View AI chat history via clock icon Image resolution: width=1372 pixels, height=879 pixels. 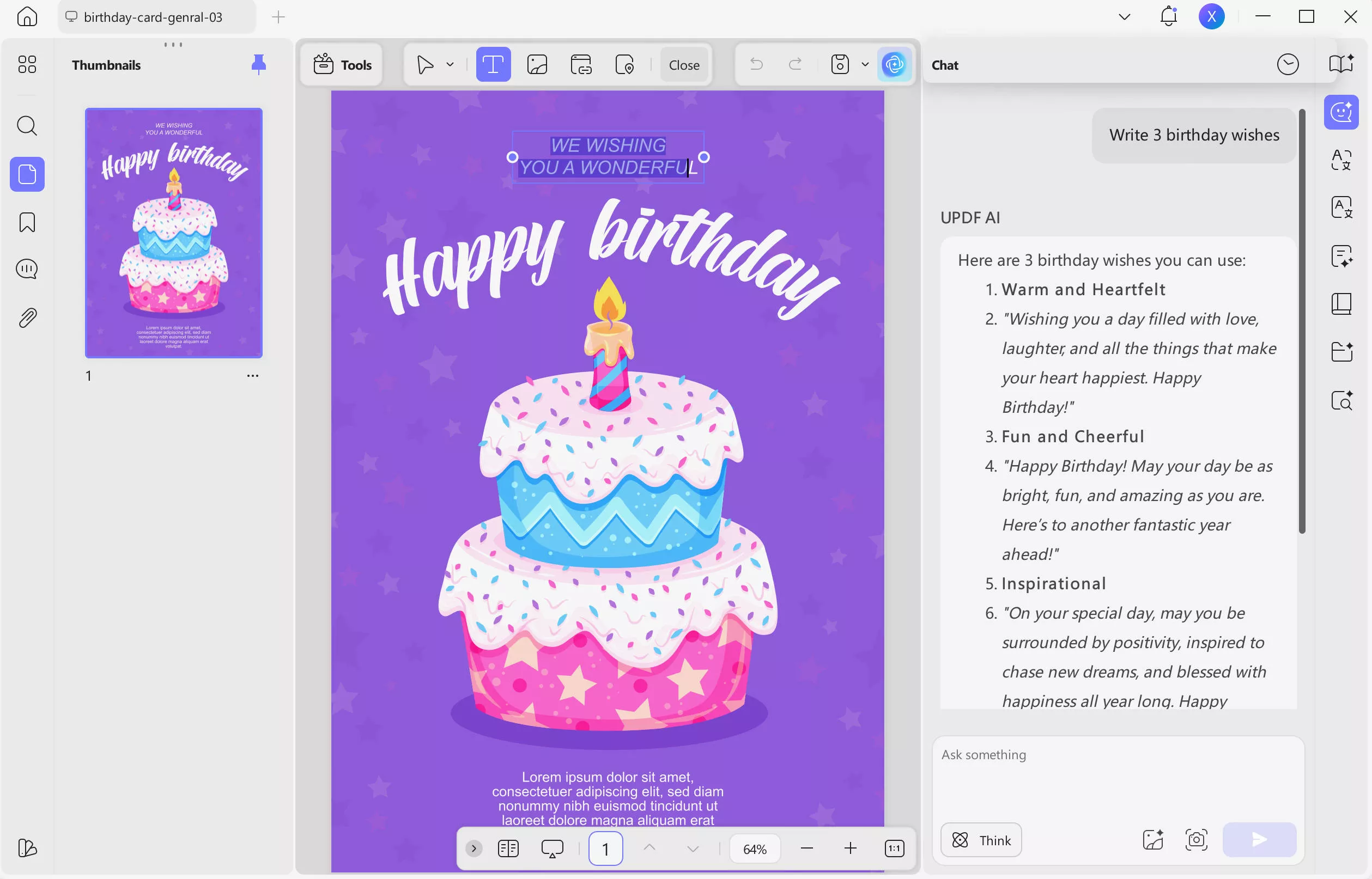click(1288, 64)
